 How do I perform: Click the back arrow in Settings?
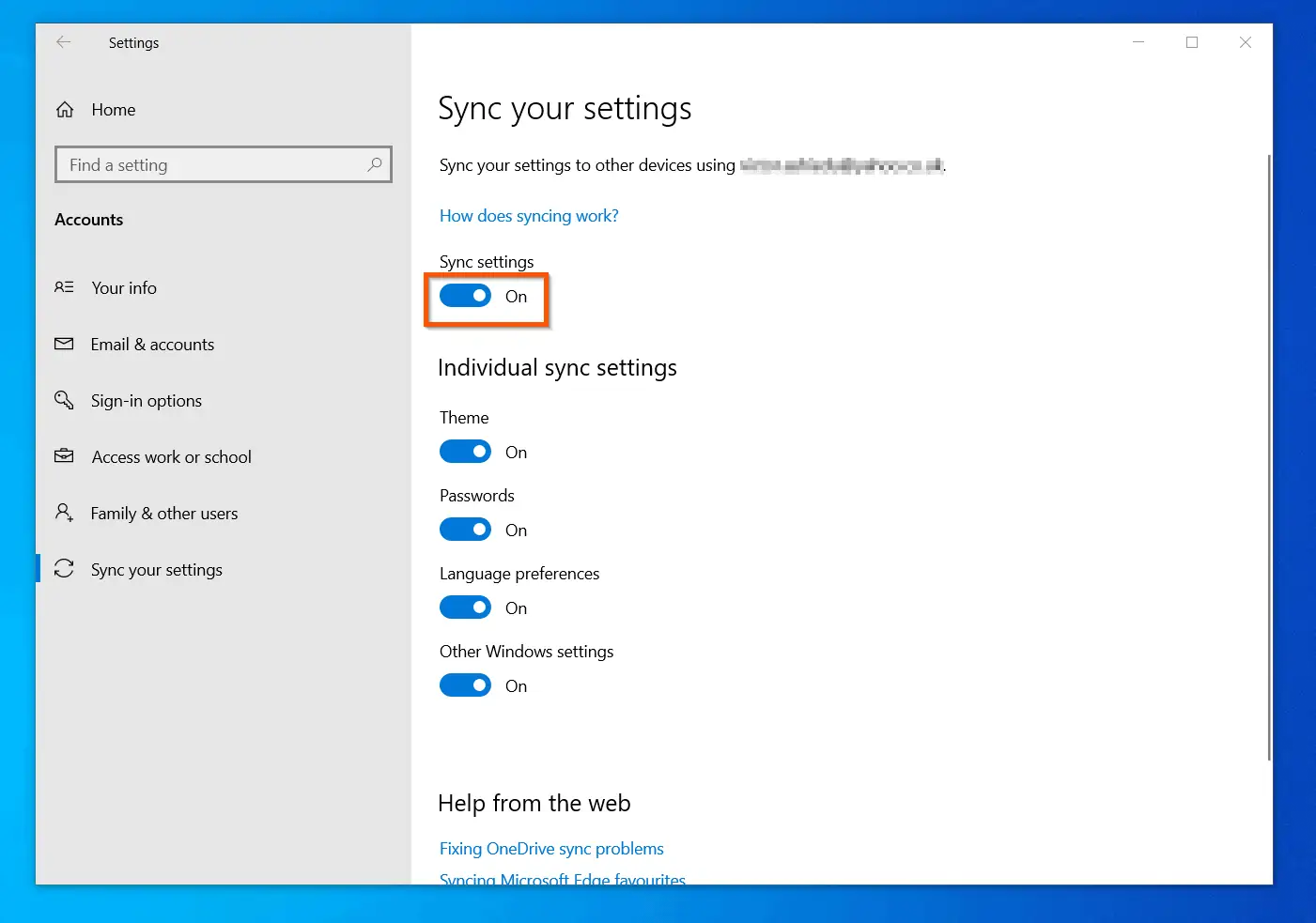63,42
